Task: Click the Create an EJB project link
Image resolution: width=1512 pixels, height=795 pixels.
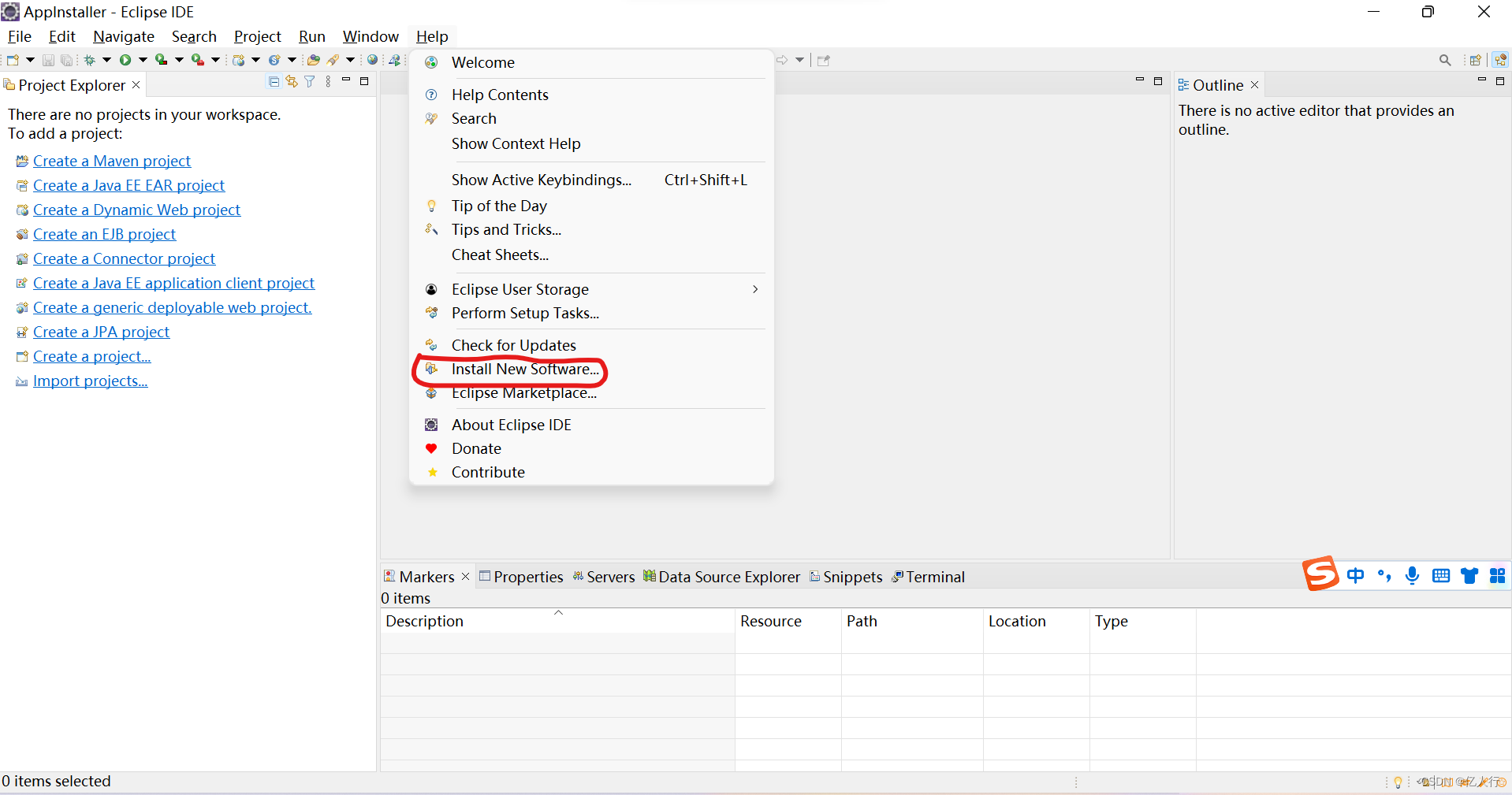Action: 104,234
